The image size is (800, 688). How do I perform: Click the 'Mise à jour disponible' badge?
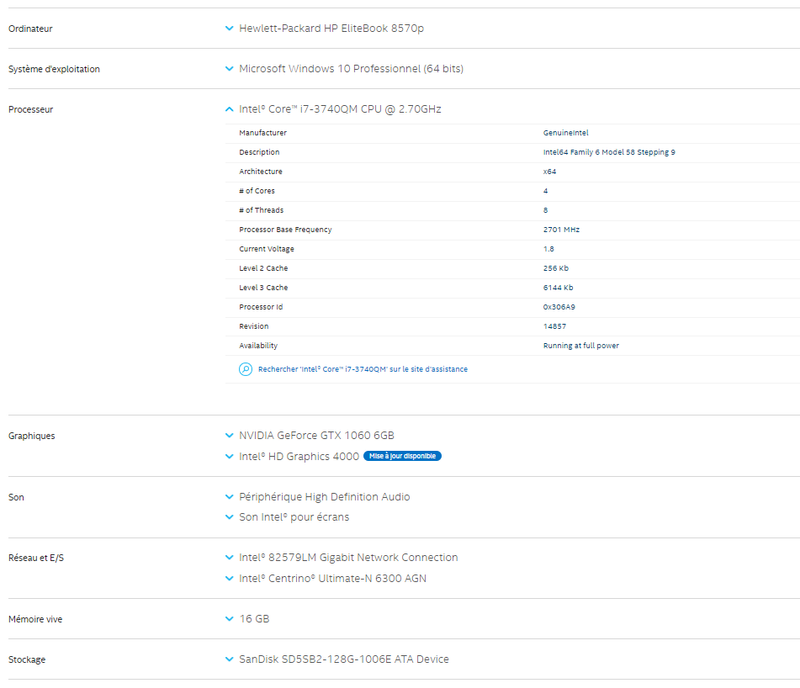click(402, 456)
